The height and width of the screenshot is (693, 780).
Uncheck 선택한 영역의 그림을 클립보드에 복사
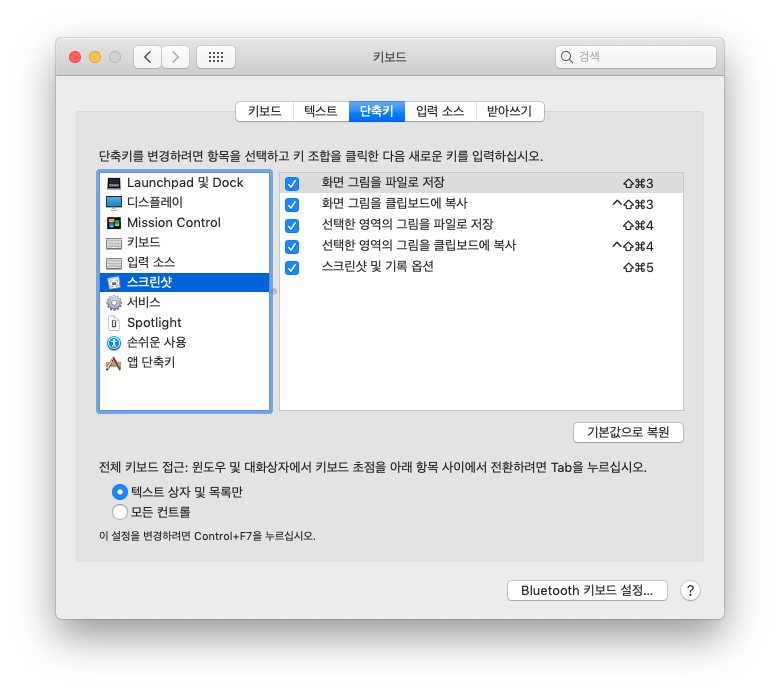tap(292, 247)
